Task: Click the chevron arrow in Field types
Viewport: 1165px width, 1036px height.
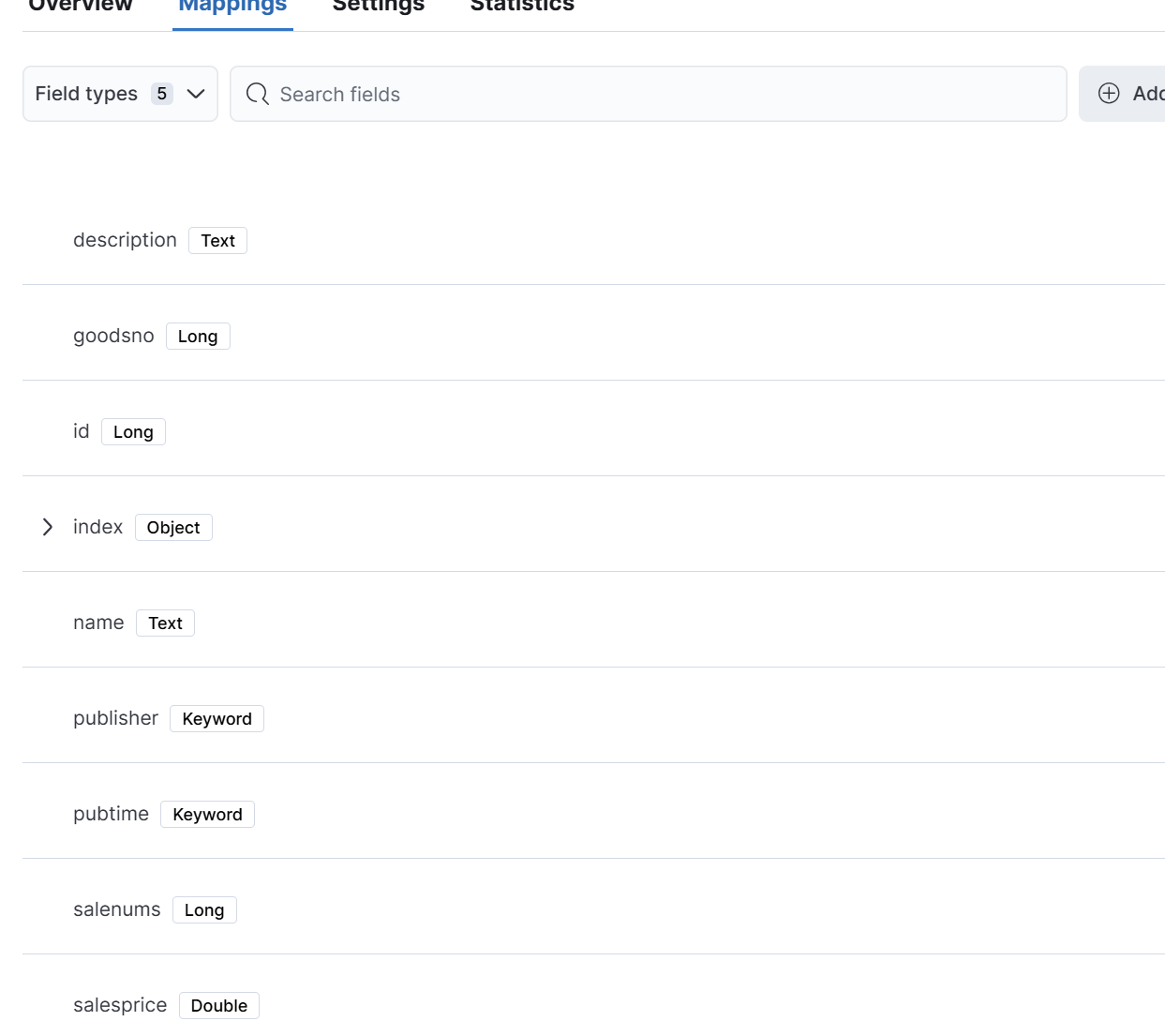Action: click(196, 94)
